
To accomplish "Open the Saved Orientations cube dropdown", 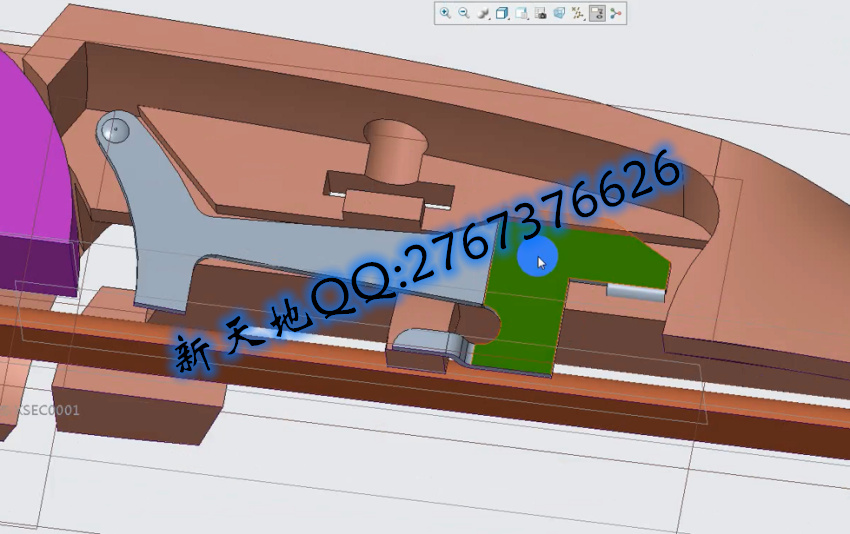I will pos(502,13).
